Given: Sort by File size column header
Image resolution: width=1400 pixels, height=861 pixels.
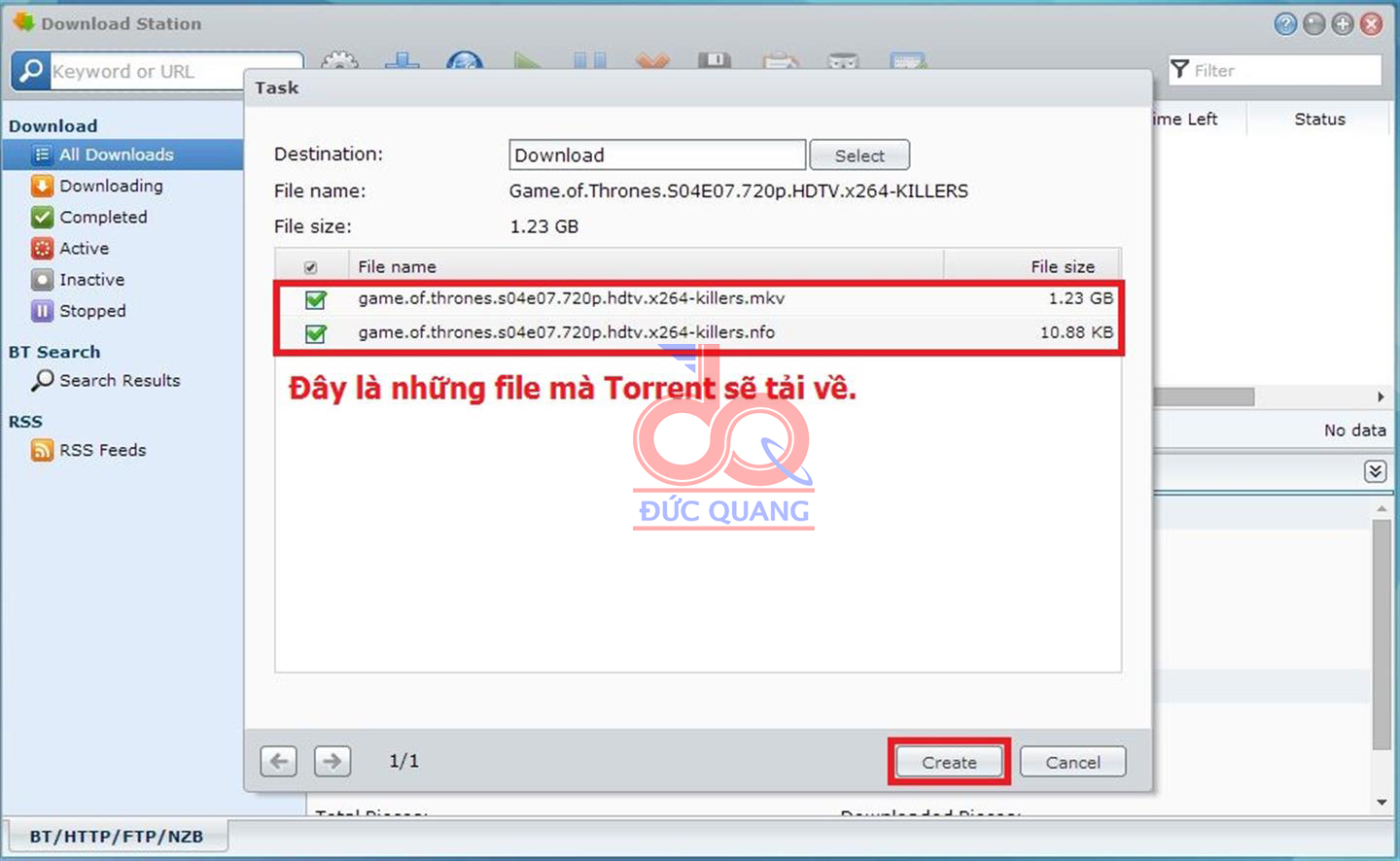Looking at the screenshot, I should click(1032, 266).
